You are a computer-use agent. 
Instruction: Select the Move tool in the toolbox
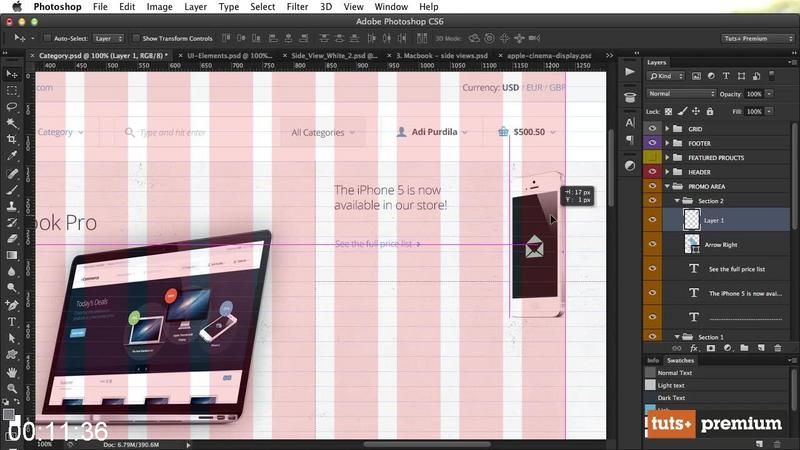pyautogui.click(x=11, y=74)
